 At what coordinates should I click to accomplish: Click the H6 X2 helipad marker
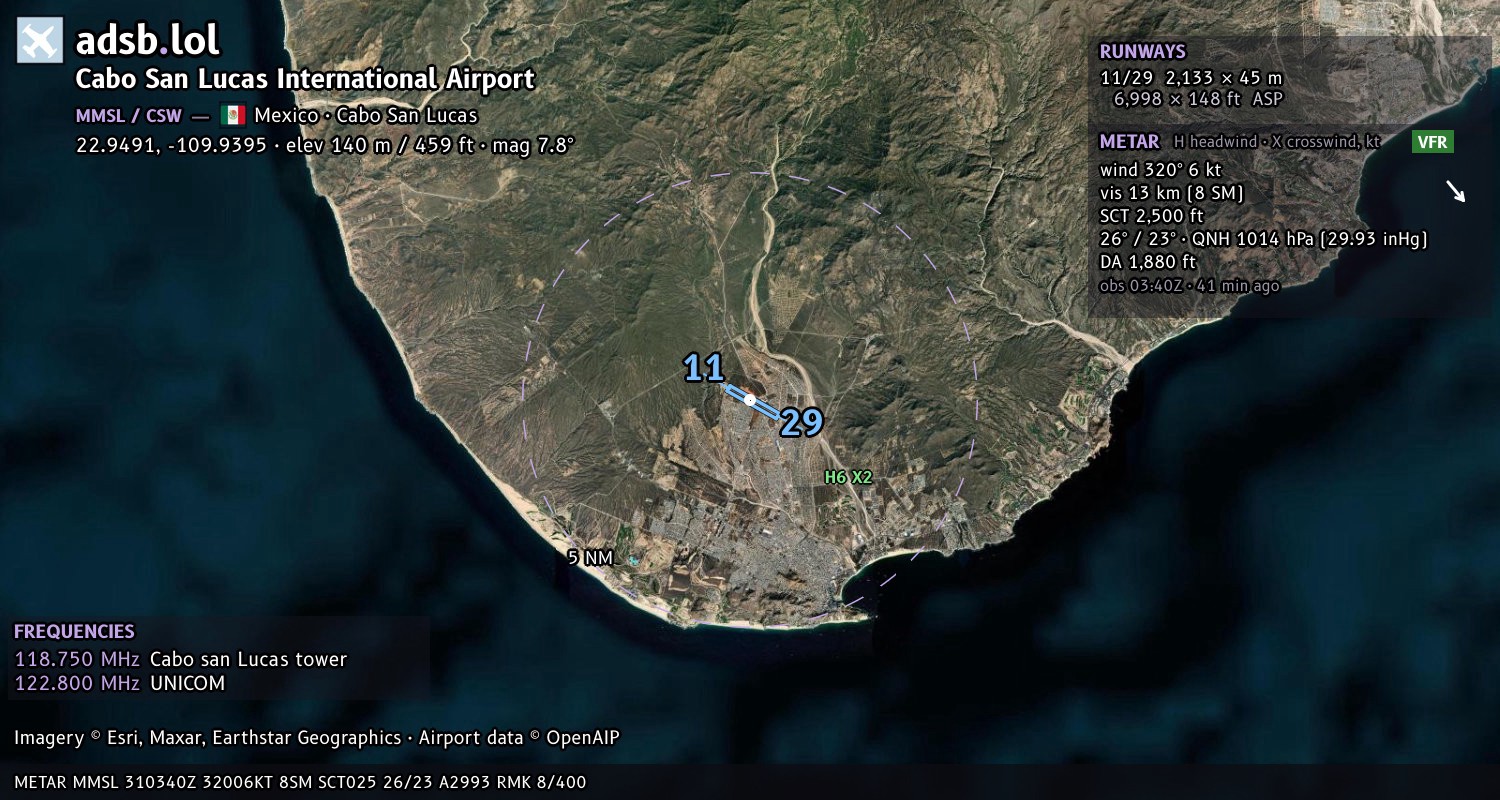coord(848,478)
